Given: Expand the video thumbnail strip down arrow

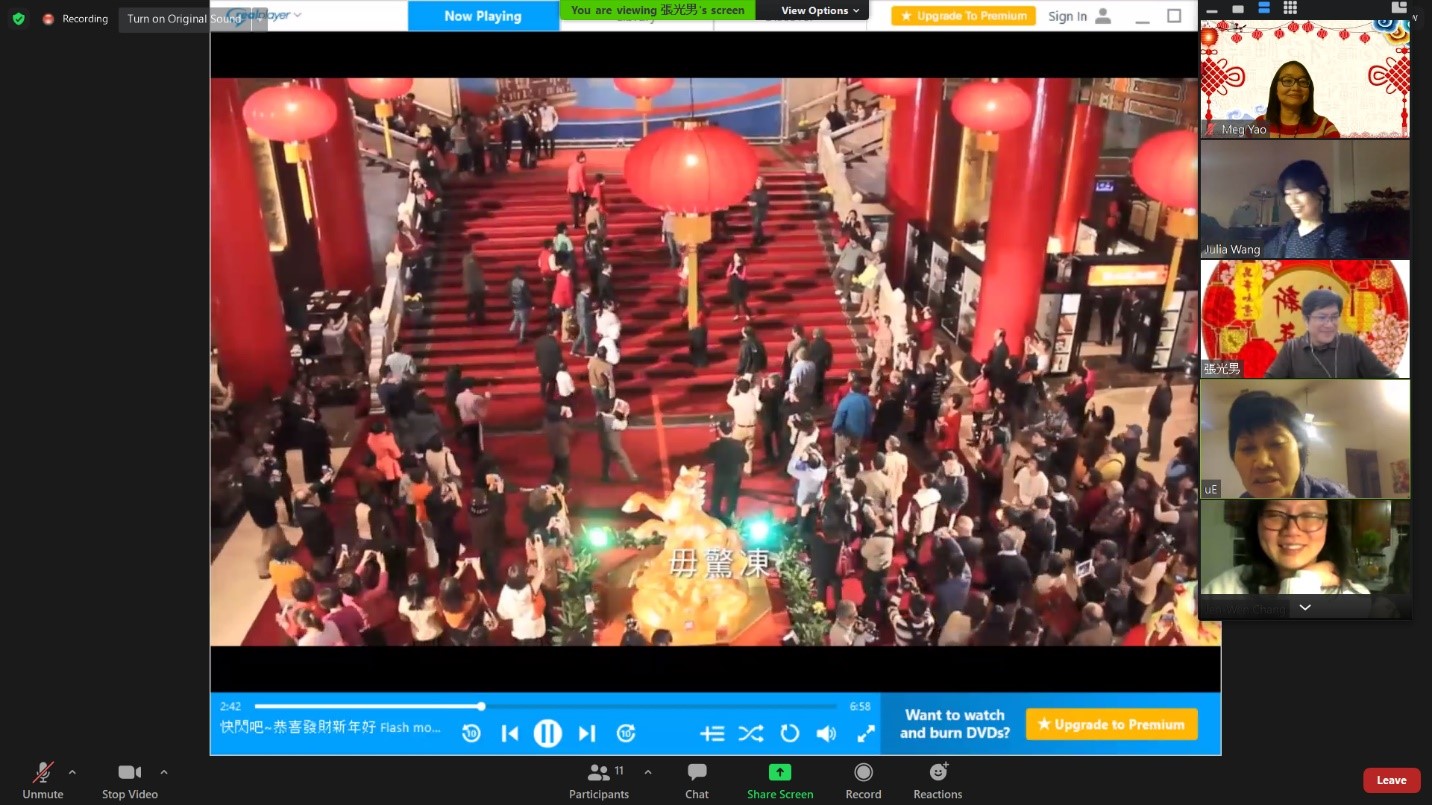Looking at the screenshot, I should point(1304,607).
